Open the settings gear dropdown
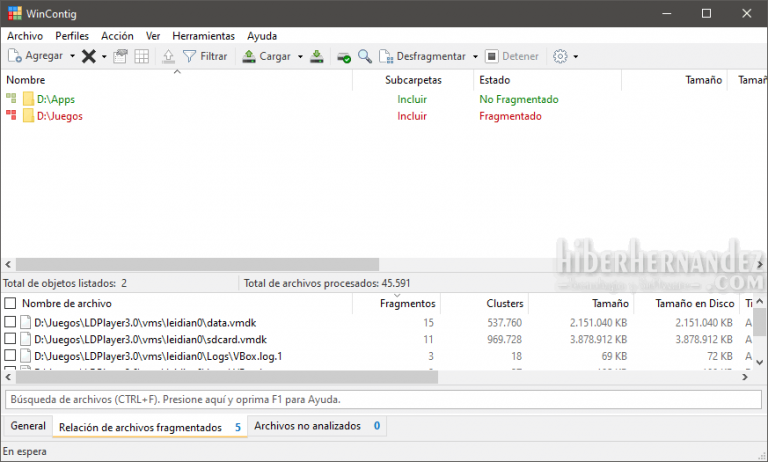Viewport: 768px width, 462px height. 565,56
